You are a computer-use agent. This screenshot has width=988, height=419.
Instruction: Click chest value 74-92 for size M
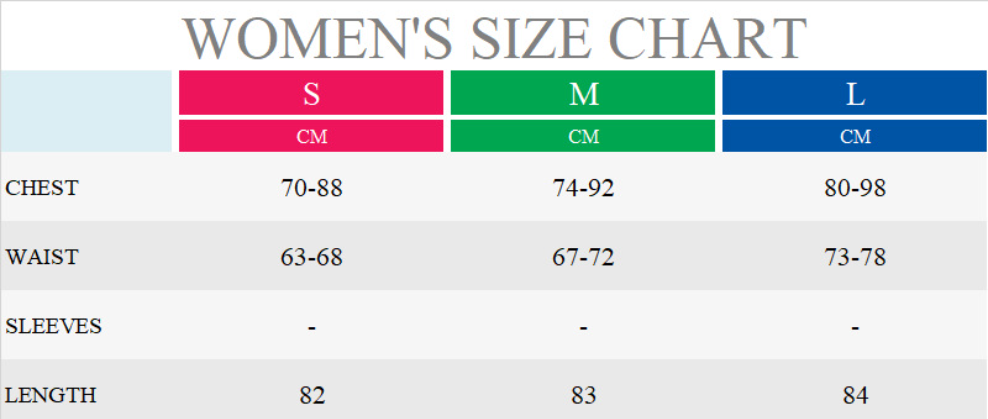point(583,188)
